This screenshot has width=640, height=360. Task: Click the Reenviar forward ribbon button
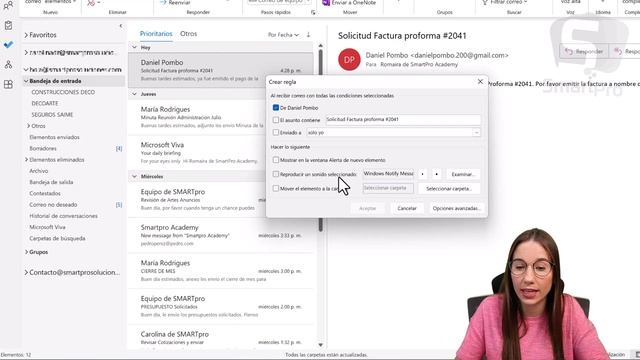[175, 2]
